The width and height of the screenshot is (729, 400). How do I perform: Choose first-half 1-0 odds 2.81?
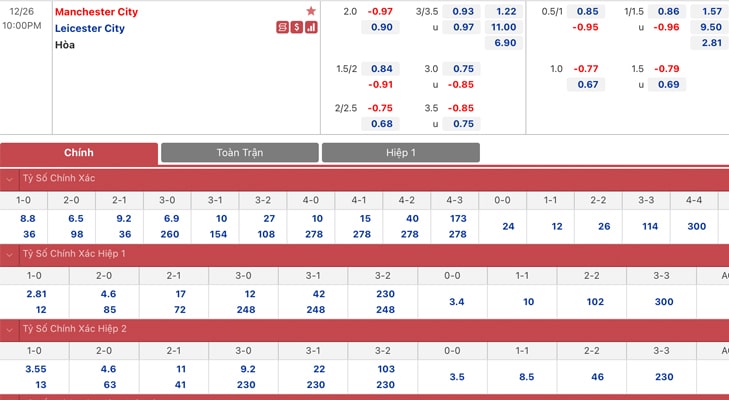click(x=36, y=294)
